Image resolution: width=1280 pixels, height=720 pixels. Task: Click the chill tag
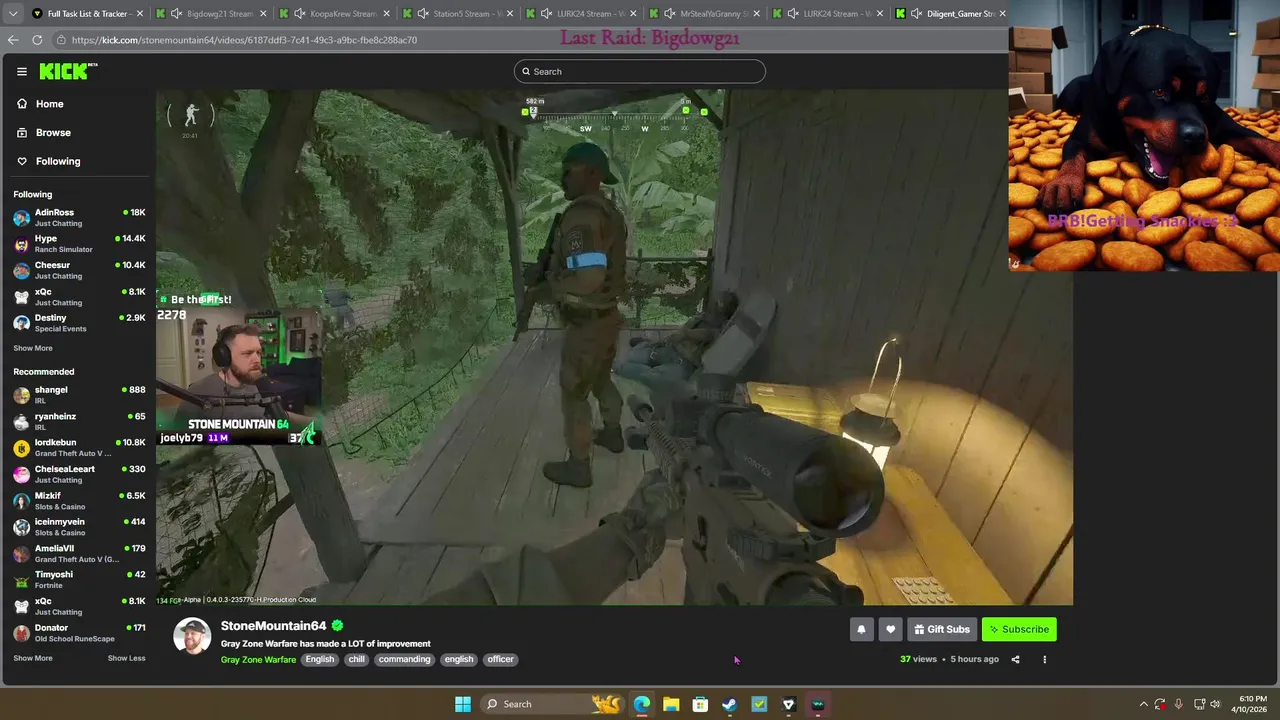click(x=356, y=659)
